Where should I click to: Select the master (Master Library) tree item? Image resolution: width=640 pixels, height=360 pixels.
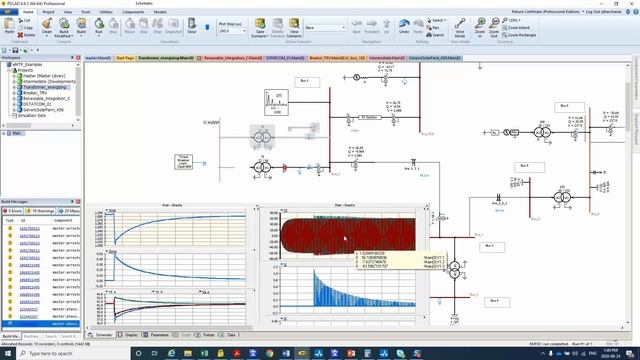coord(44,76)
